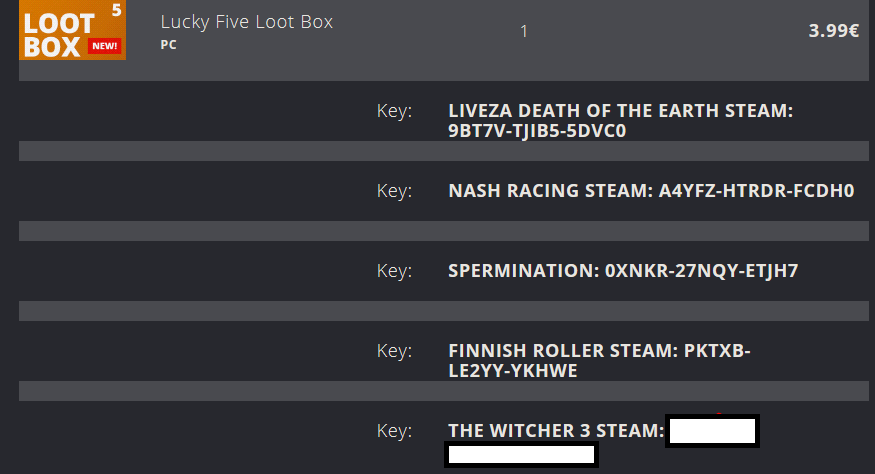This screenshot has height=474, width=875.
Task: Click the 3.99€ price
Action: click(x=833, y=31)
